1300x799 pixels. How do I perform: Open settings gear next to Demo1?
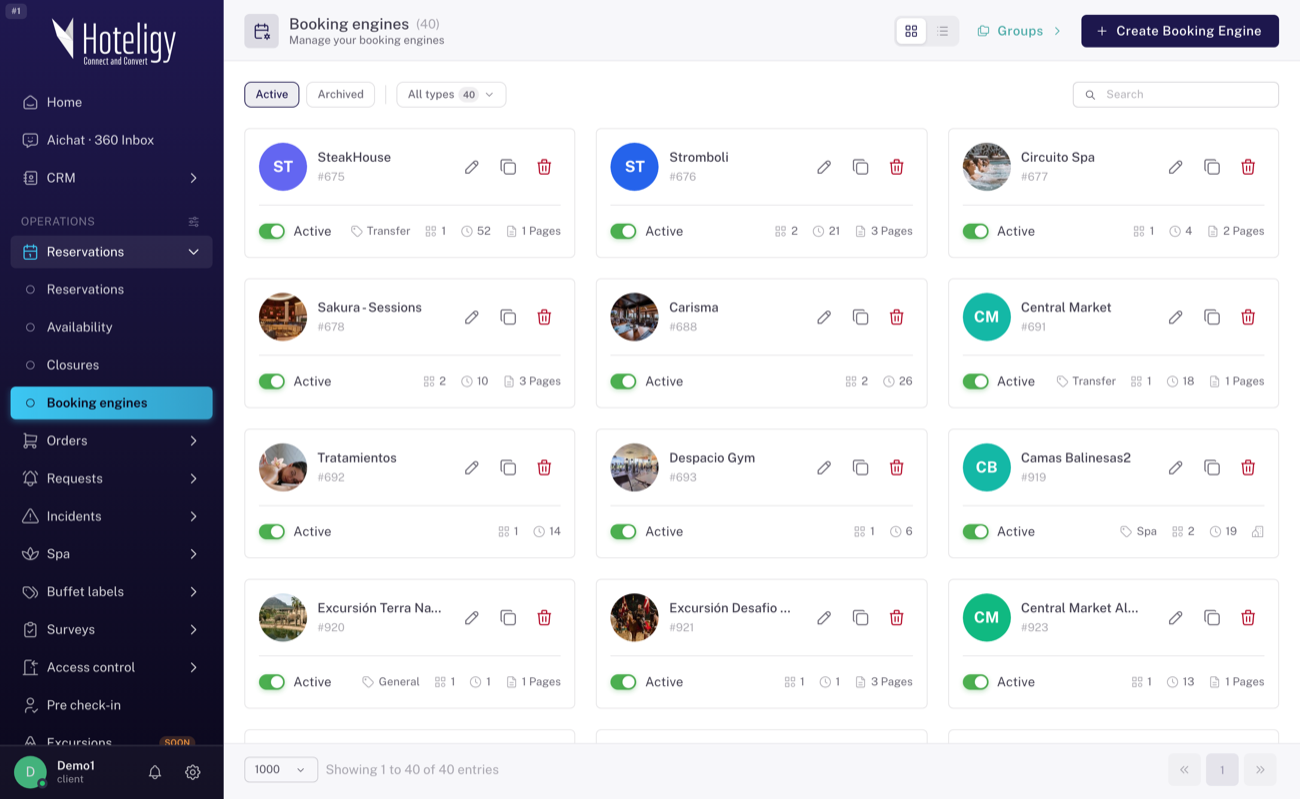tap(193, 772)
